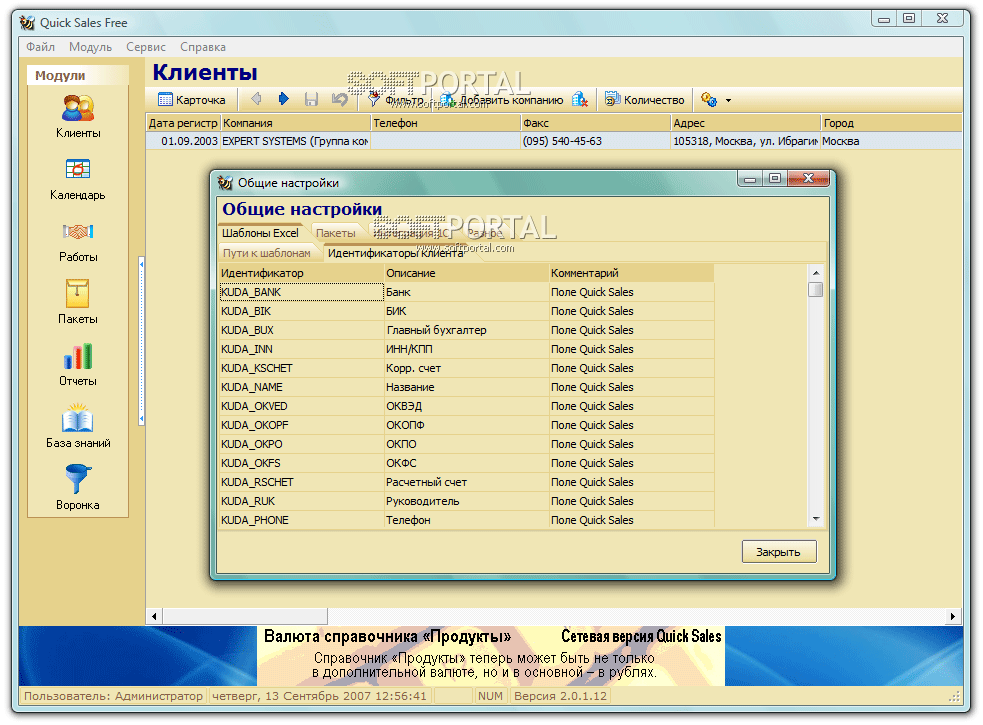983x725 pixels.
Task: Click left arrow of horizontal scrollbar
Action: click(154, 616)
